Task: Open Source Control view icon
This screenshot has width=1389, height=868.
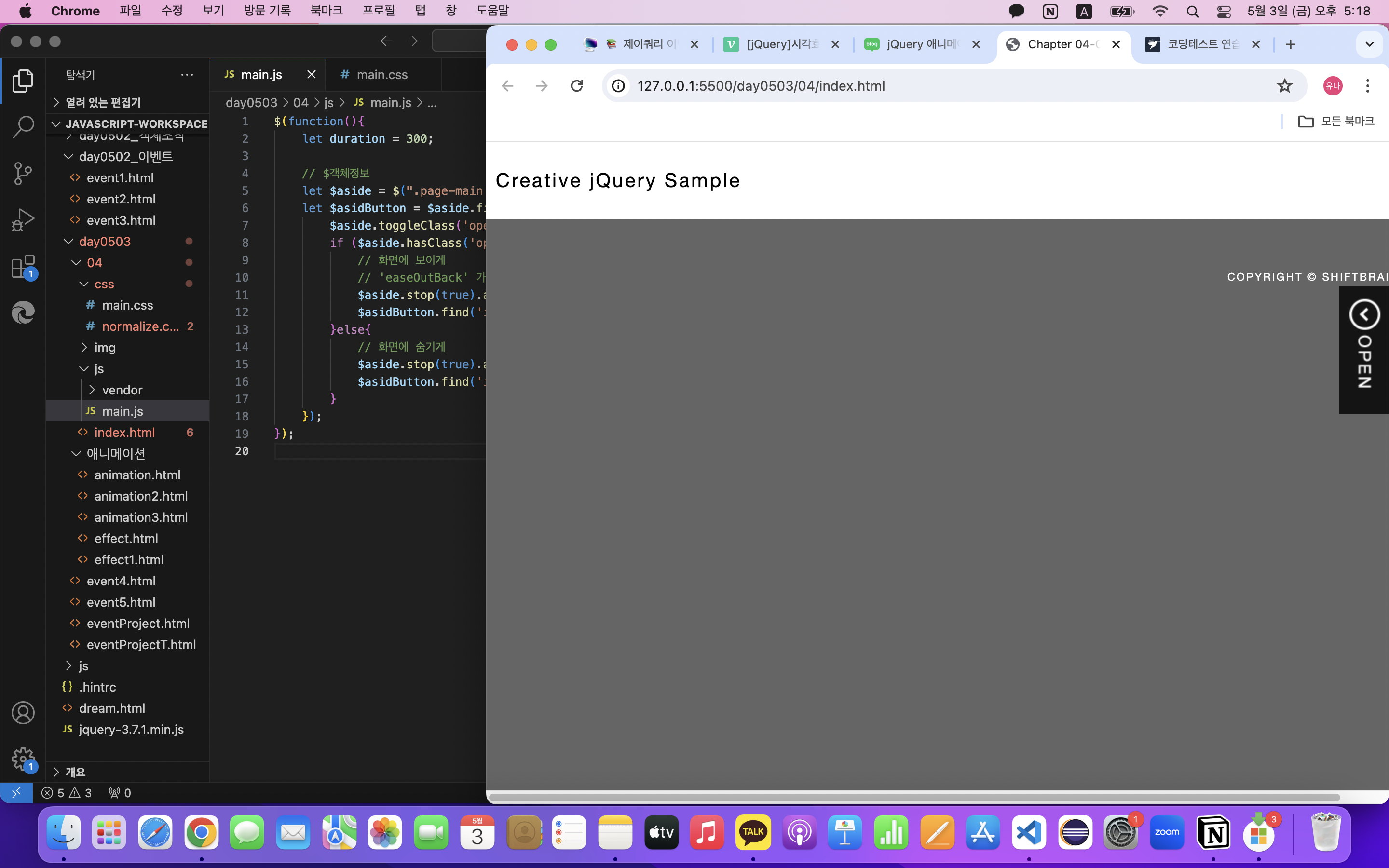Action: 23,174
